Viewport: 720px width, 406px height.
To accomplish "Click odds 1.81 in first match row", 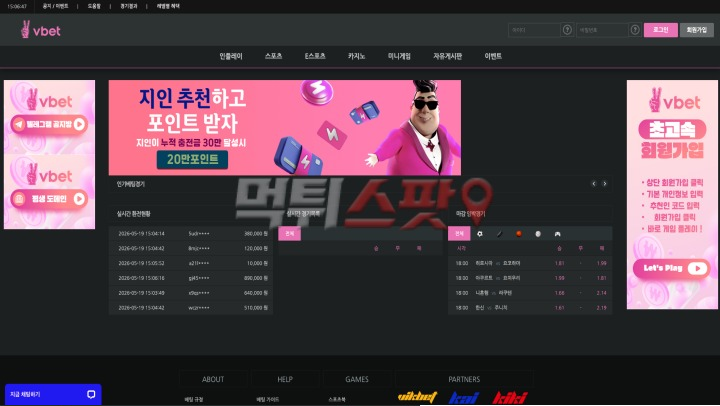I will 559,263.
